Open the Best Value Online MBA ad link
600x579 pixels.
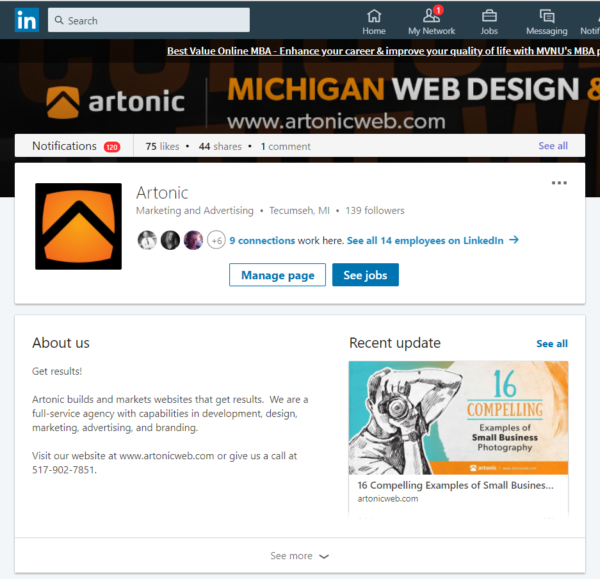pos(383,51)
